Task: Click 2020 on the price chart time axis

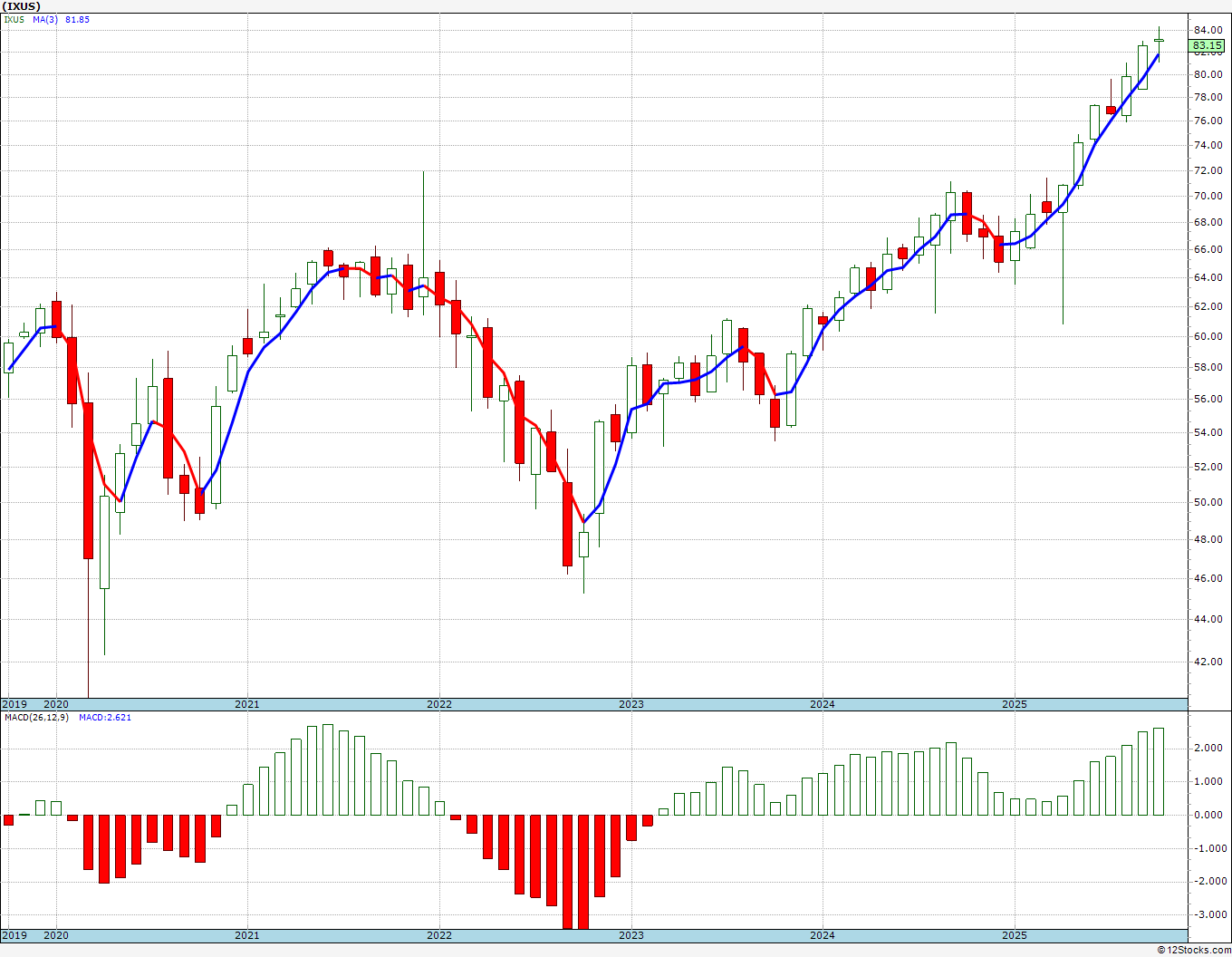Action: pyautogui.click(x=56, y=704)
